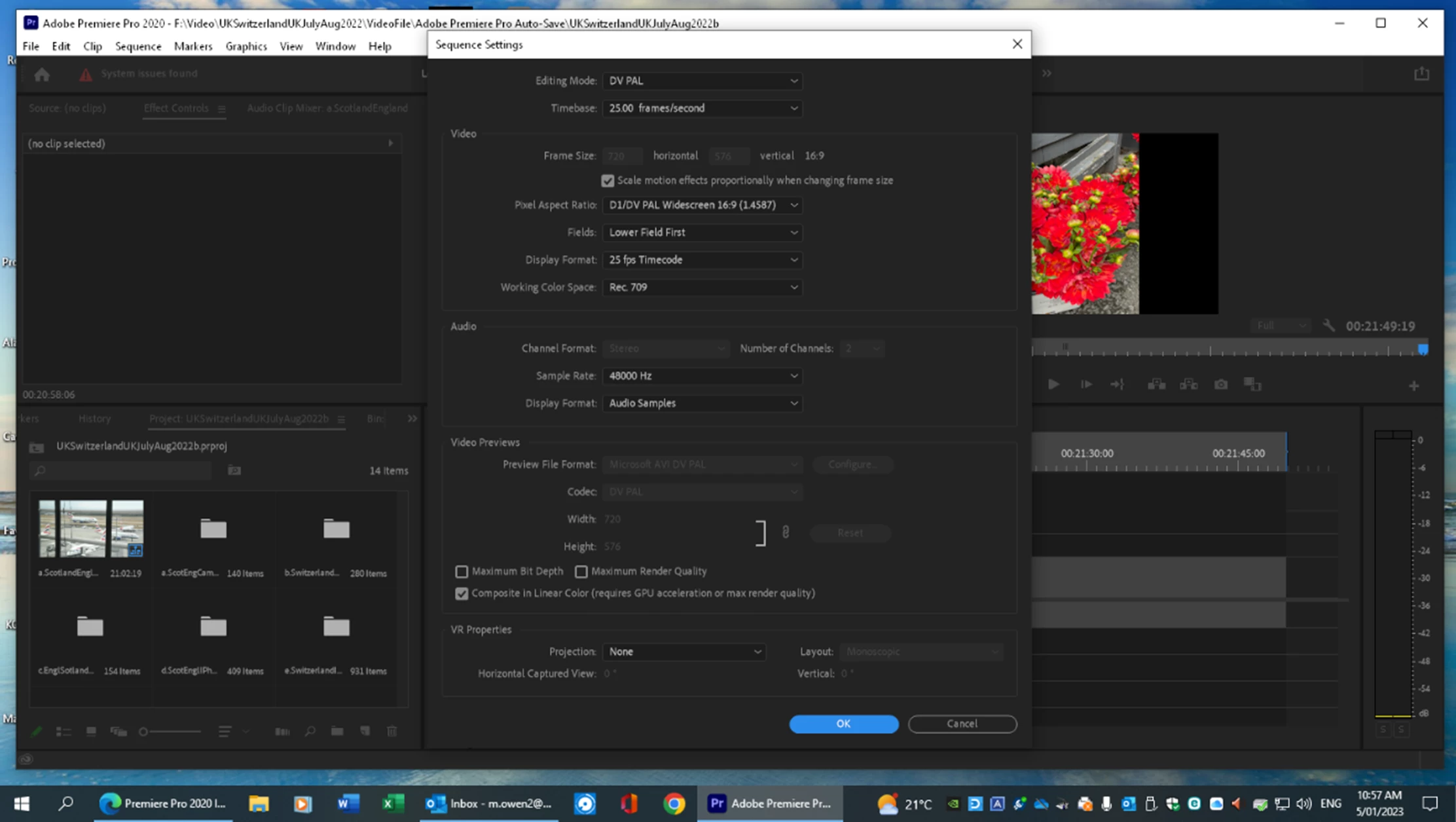Click the Home icon in header bar

pos(42,74)
